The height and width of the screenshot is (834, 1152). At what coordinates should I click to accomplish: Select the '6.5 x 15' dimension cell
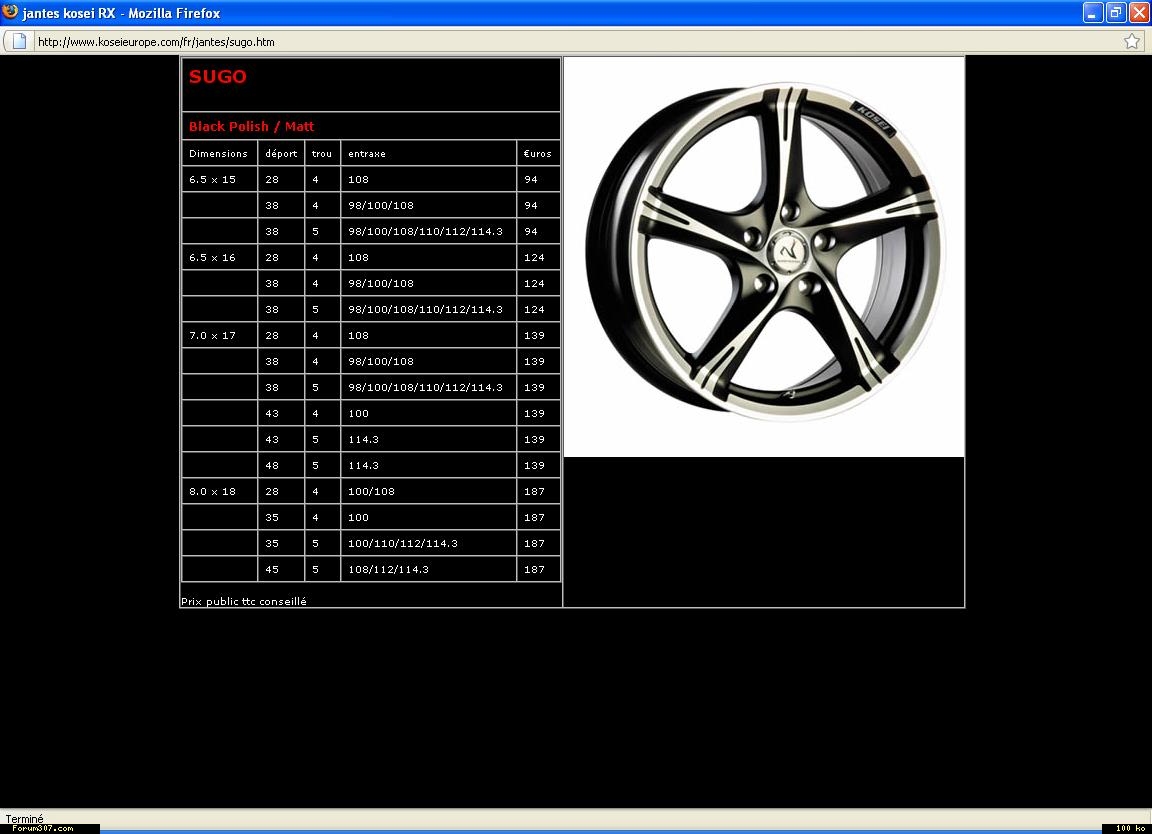click(x=219, y=179)
